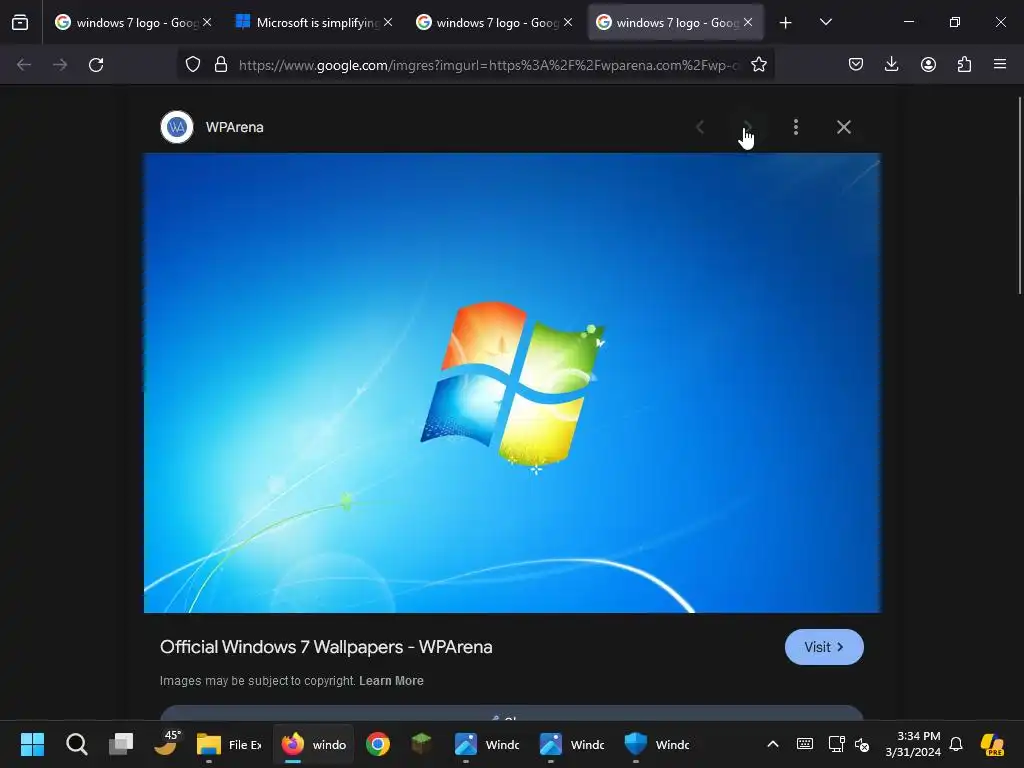The height and width of the screenshot is (768, 1024).
Task: Open Firefox View tab list icon
Action: [x=20, y=22]
